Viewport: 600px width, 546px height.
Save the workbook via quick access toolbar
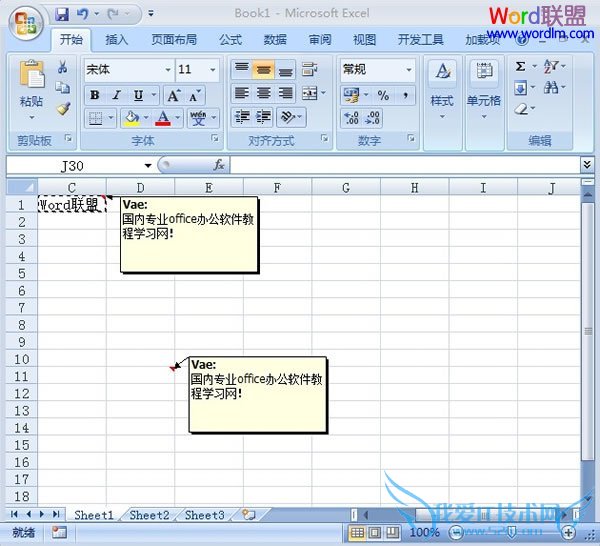[62, 14]
